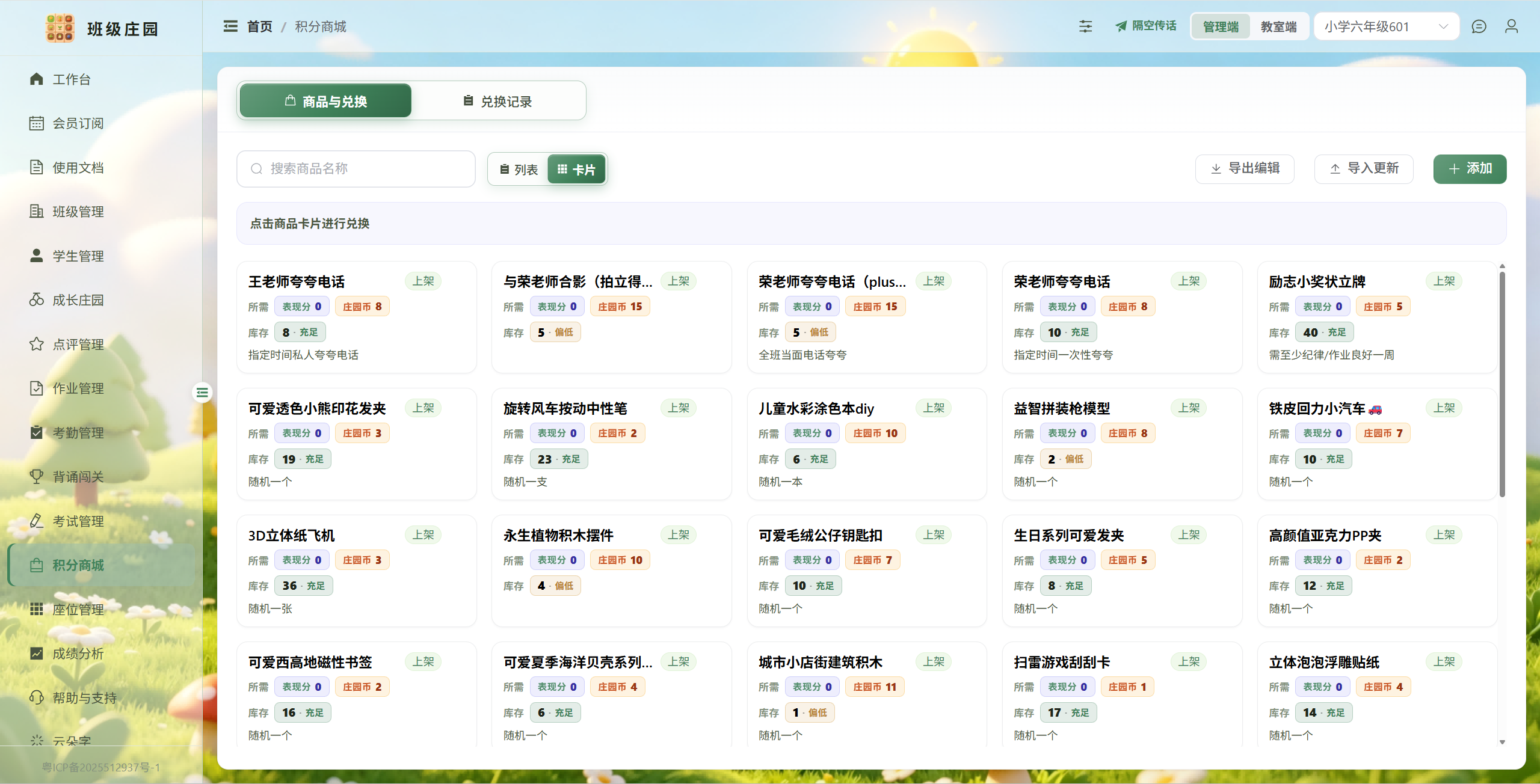
Task: Click the 积分商城 breadcrumb
Action: click(321, 26)
